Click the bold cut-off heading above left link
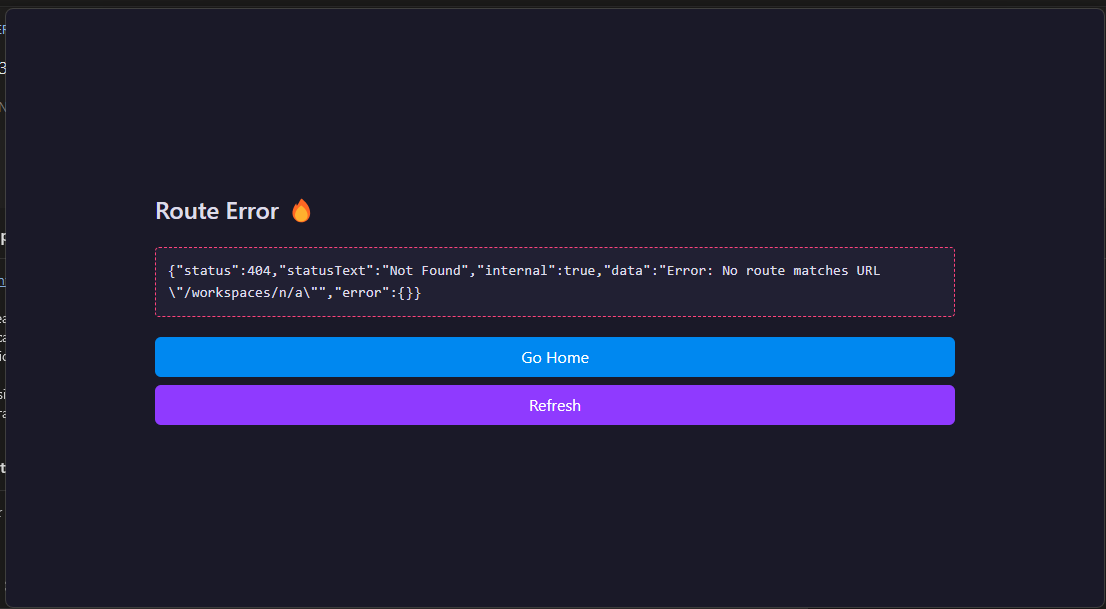1106x609 pixels. coord(3,239)
